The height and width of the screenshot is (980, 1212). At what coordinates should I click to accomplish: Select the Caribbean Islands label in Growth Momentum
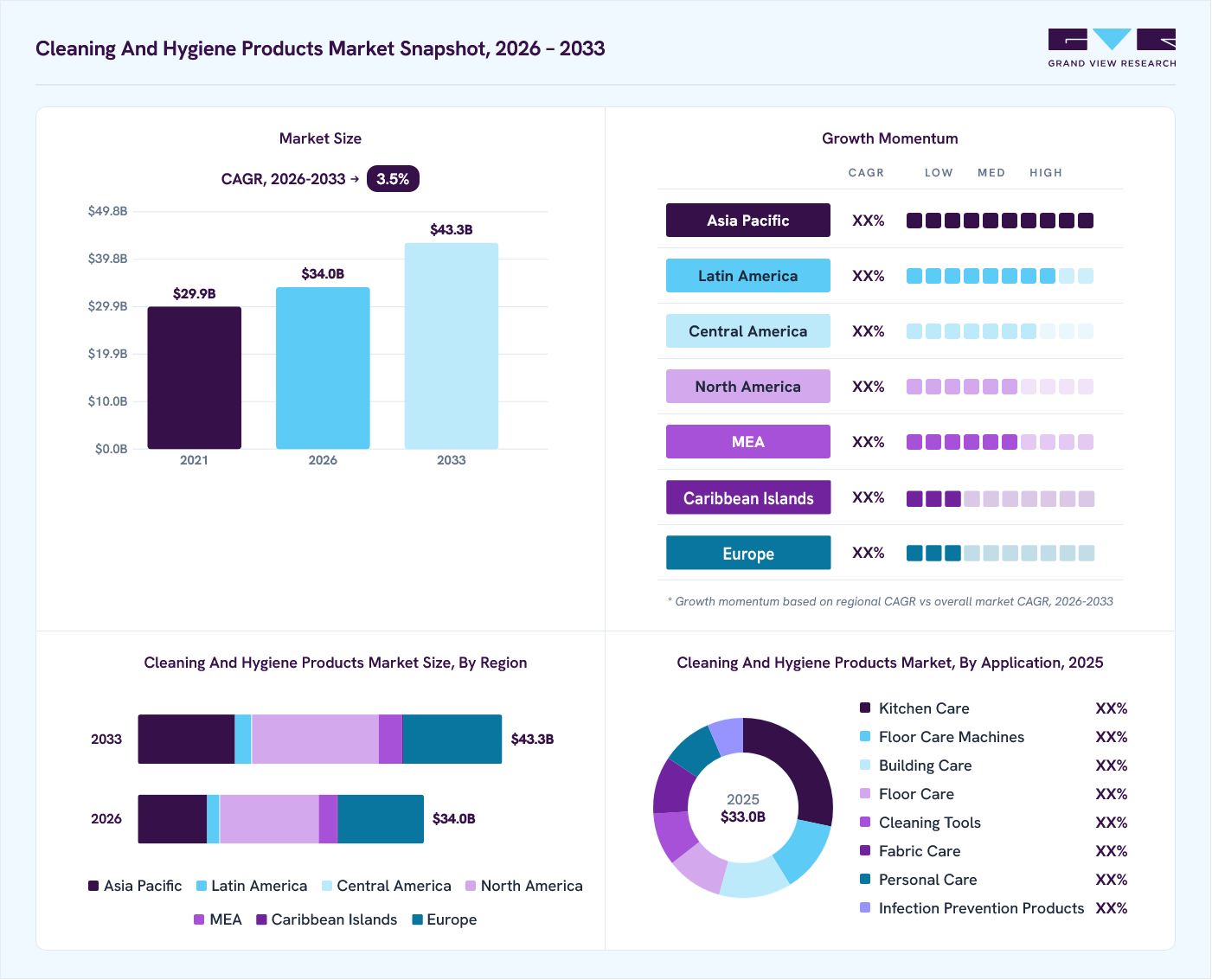[748, 497]
